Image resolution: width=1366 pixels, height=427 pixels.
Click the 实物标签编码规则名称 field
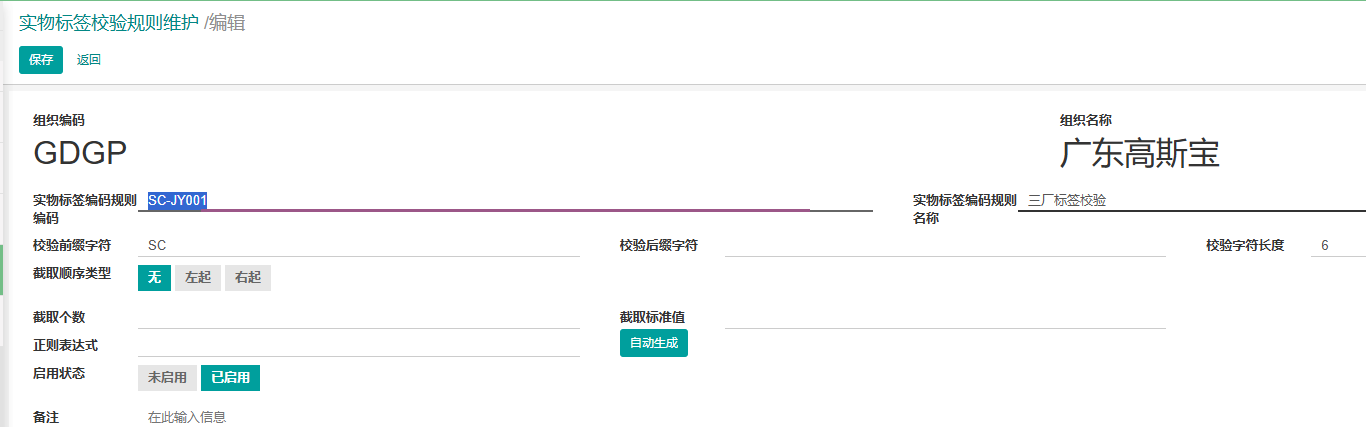point(1190,201)
